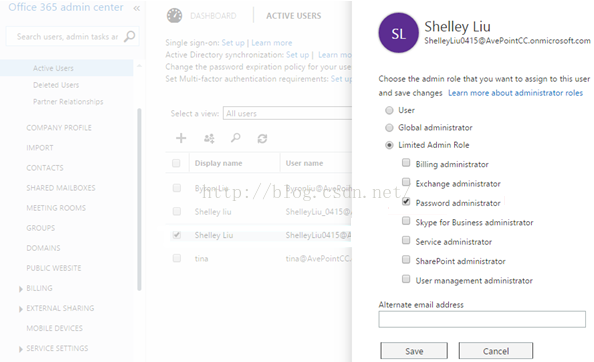Open Deleted Users in the sidebar
Image resolution: width=594 pixels, height=362 pixels.
56,85
